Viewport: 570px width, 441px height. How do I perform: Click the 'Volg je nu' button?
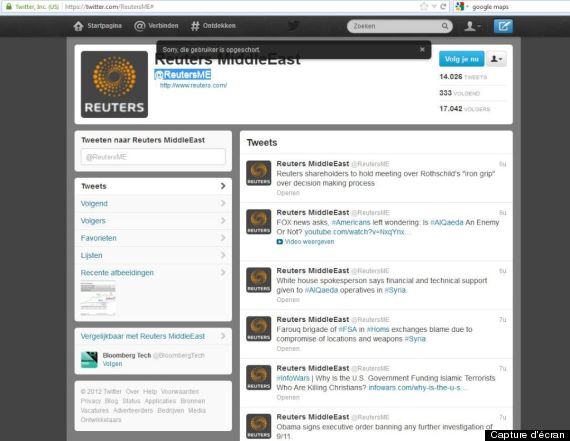click(462, 59)
